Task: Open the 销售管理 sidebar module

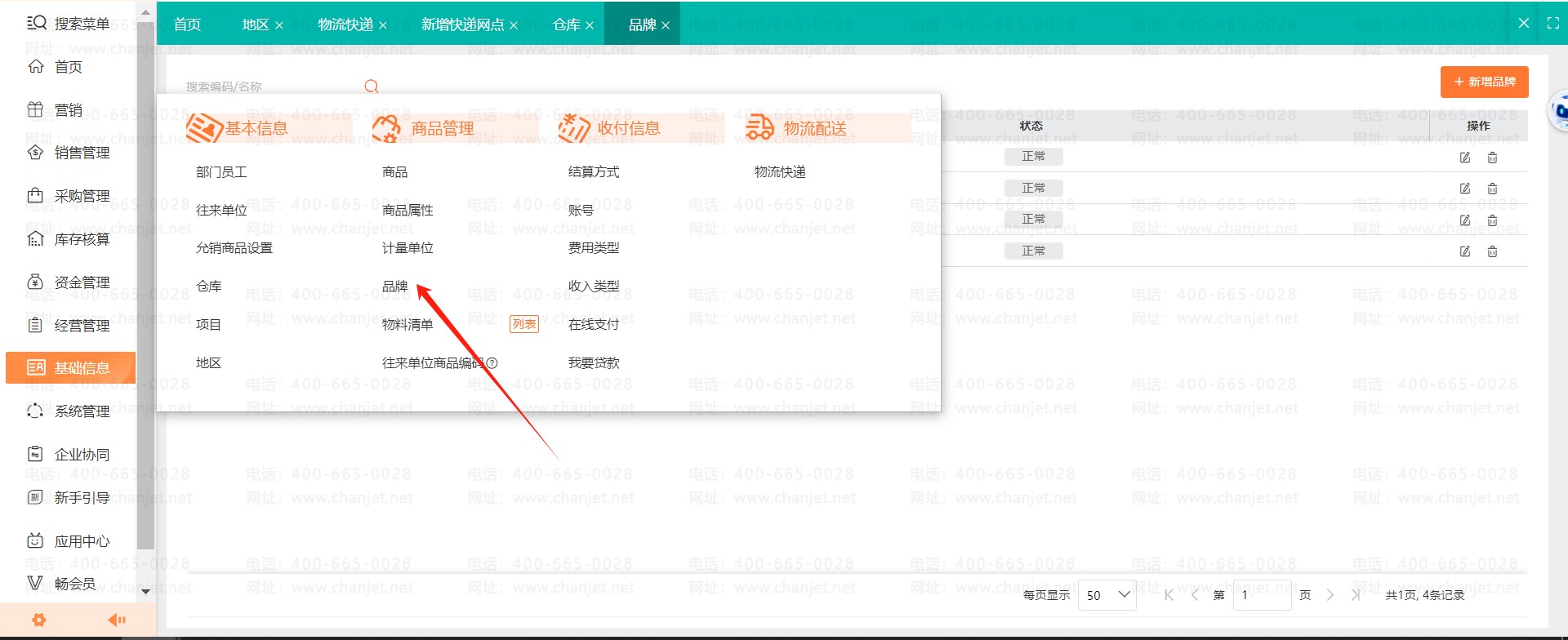Action: tap(69, 153)
